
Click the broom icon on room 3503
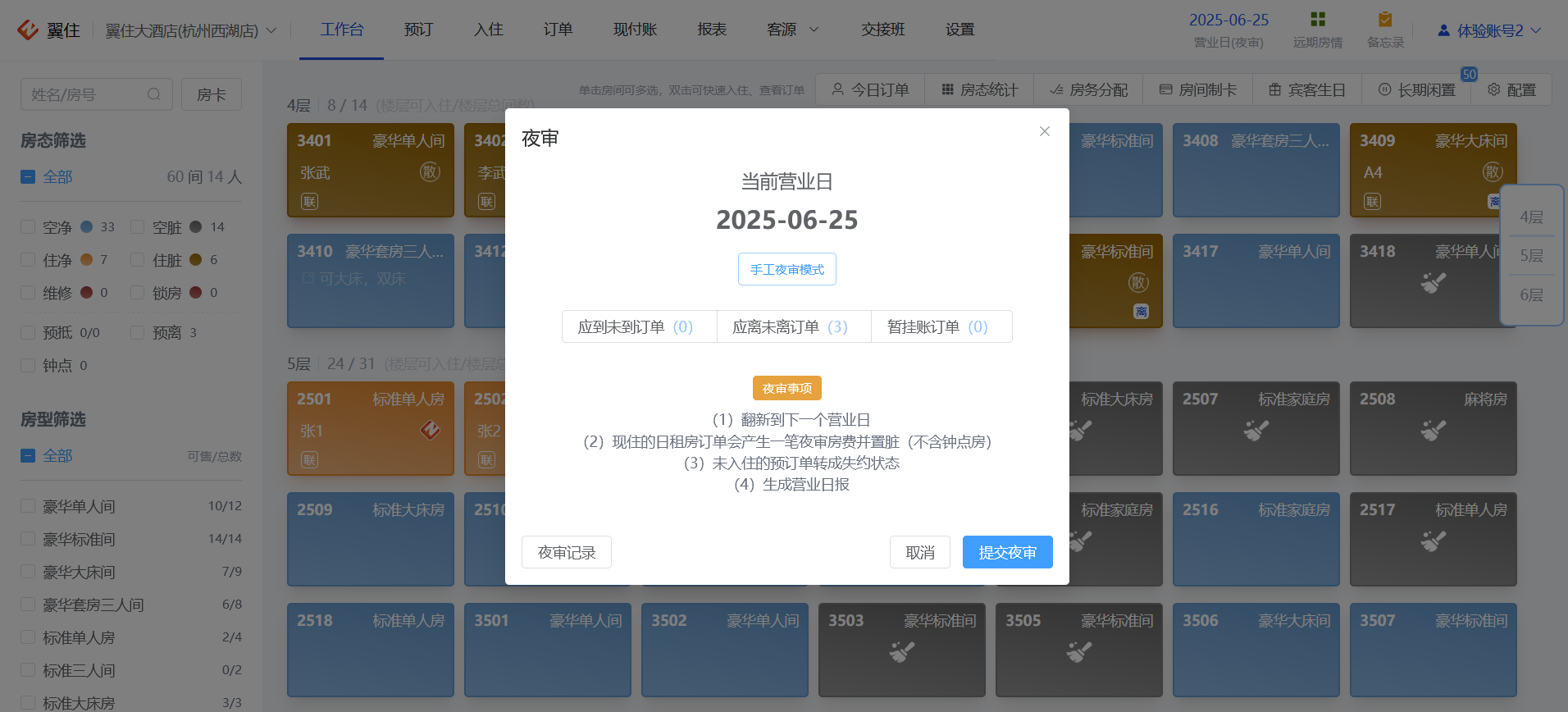[902, 651]
